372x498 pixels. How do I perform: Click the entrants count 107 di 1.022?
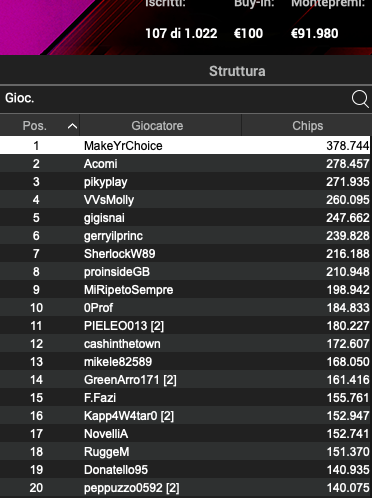[x=181, y=33]
